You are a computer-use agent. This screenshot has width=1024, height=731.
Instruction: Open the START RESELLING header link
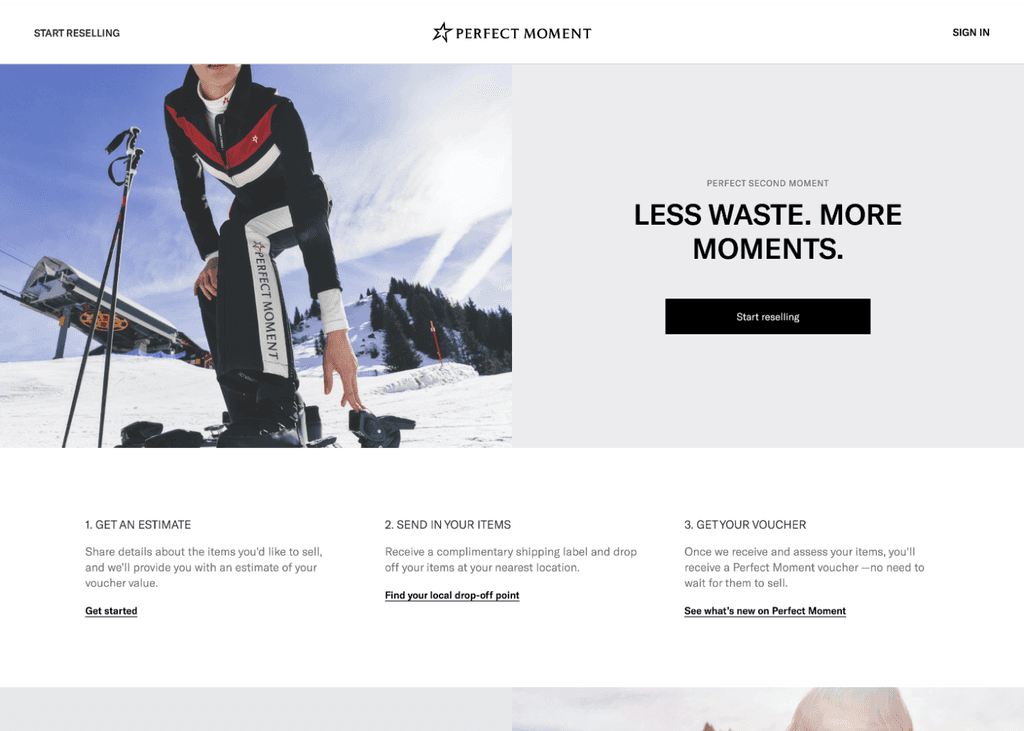77,33
